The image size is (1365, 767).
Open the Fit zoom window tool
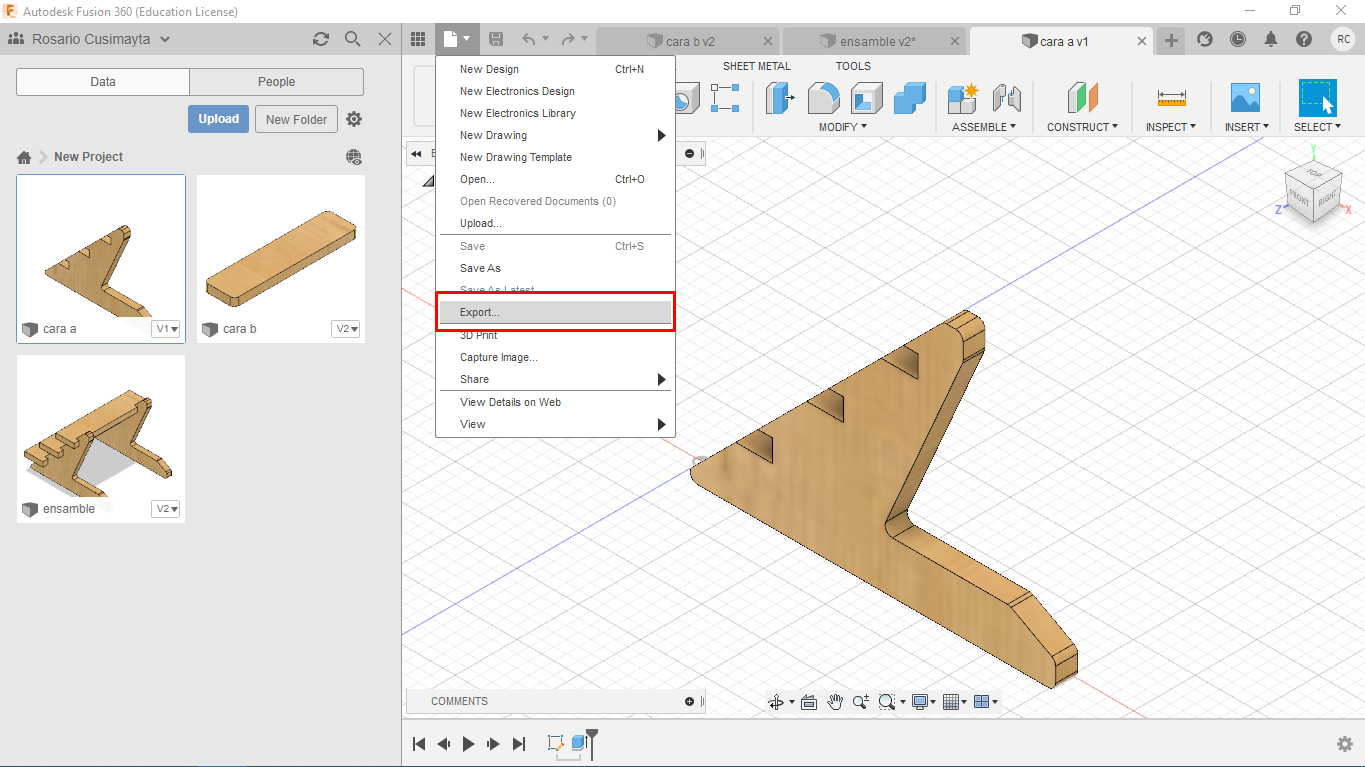[886, 702]
